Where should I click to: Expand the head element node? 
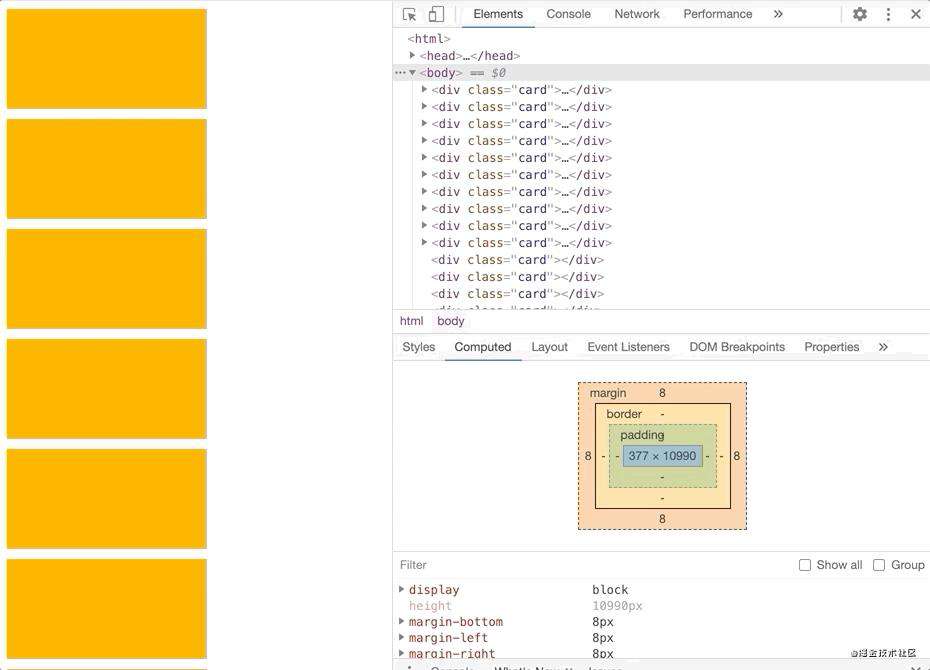pos(412,55)
